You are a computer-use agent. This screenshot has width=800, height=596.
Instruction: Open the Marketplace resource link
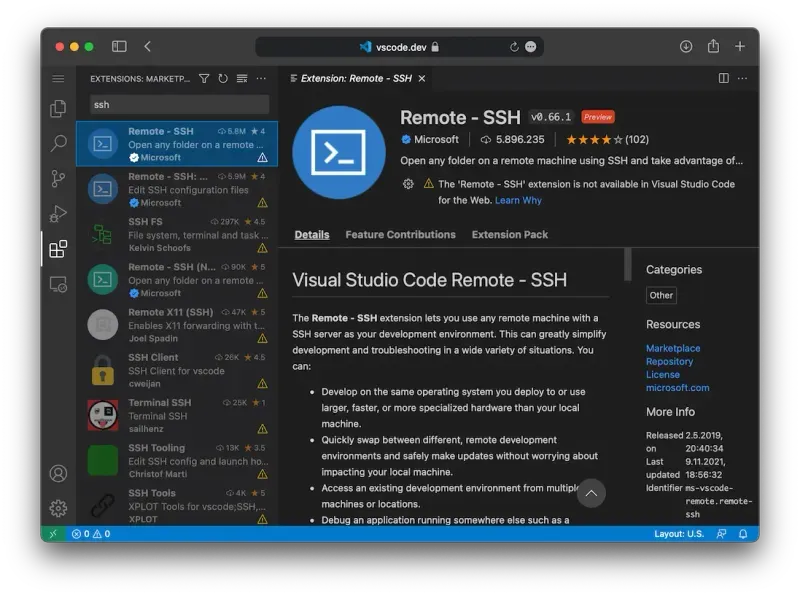coord(673,348)
